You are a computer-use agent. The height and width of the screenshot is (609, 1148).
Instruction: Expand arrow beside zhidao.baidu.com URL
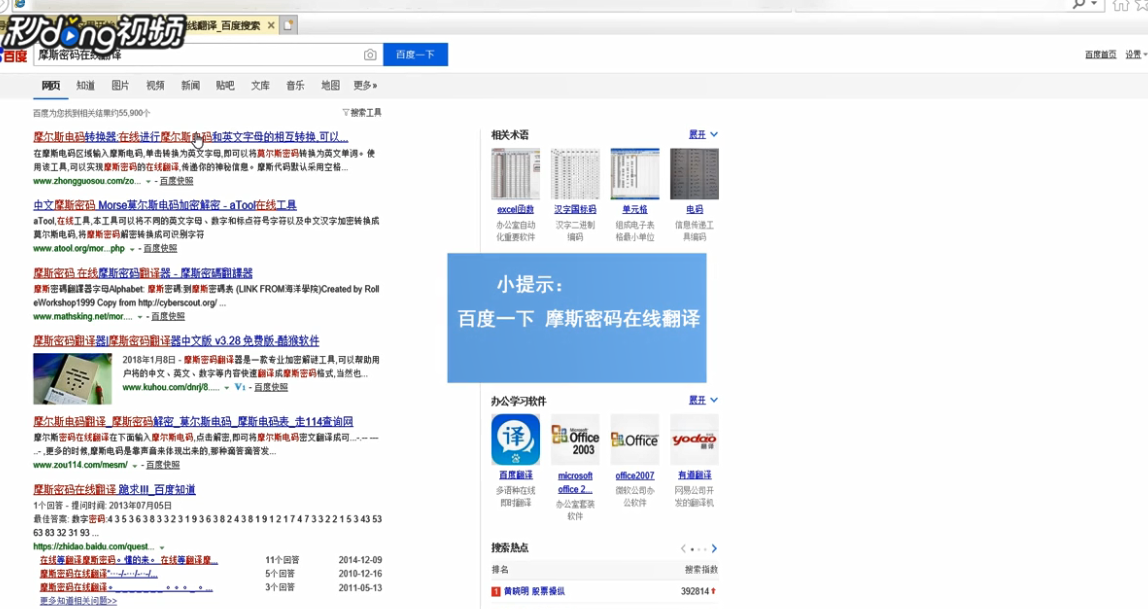pyautogui.click(x=162, y=548)
